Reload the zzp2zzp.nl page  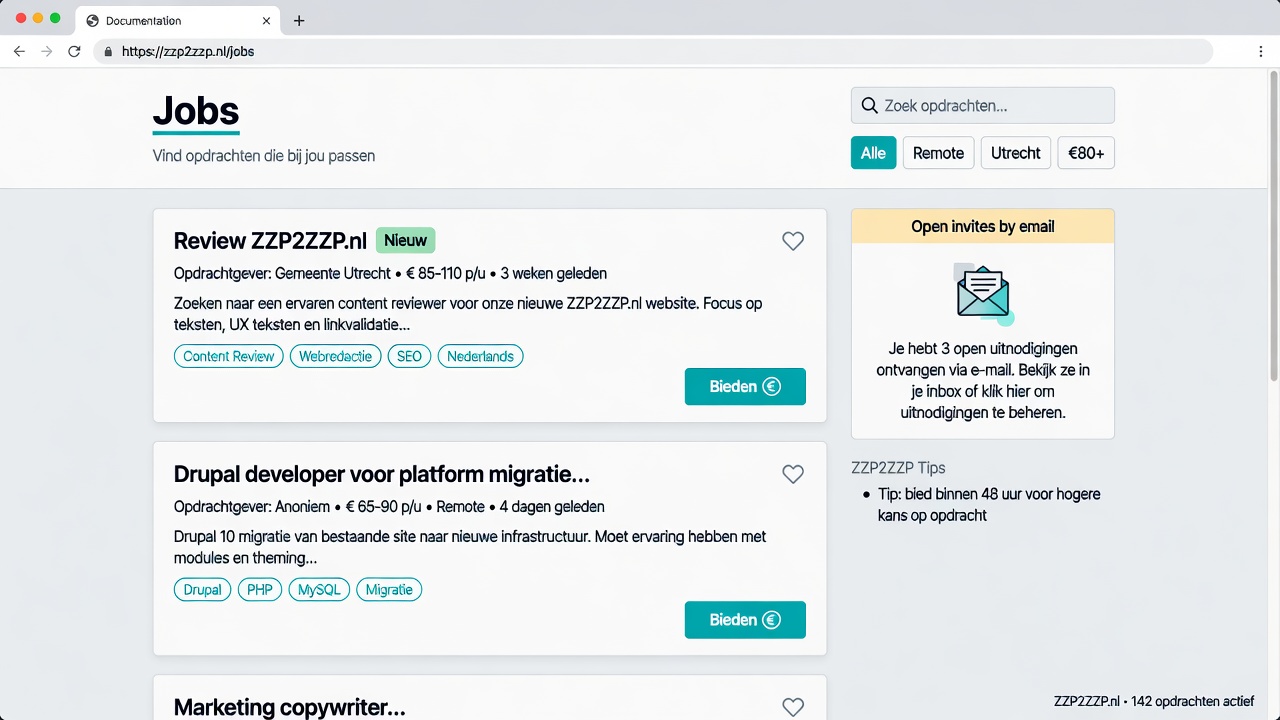pyautogui.click(x=74, y=51)
